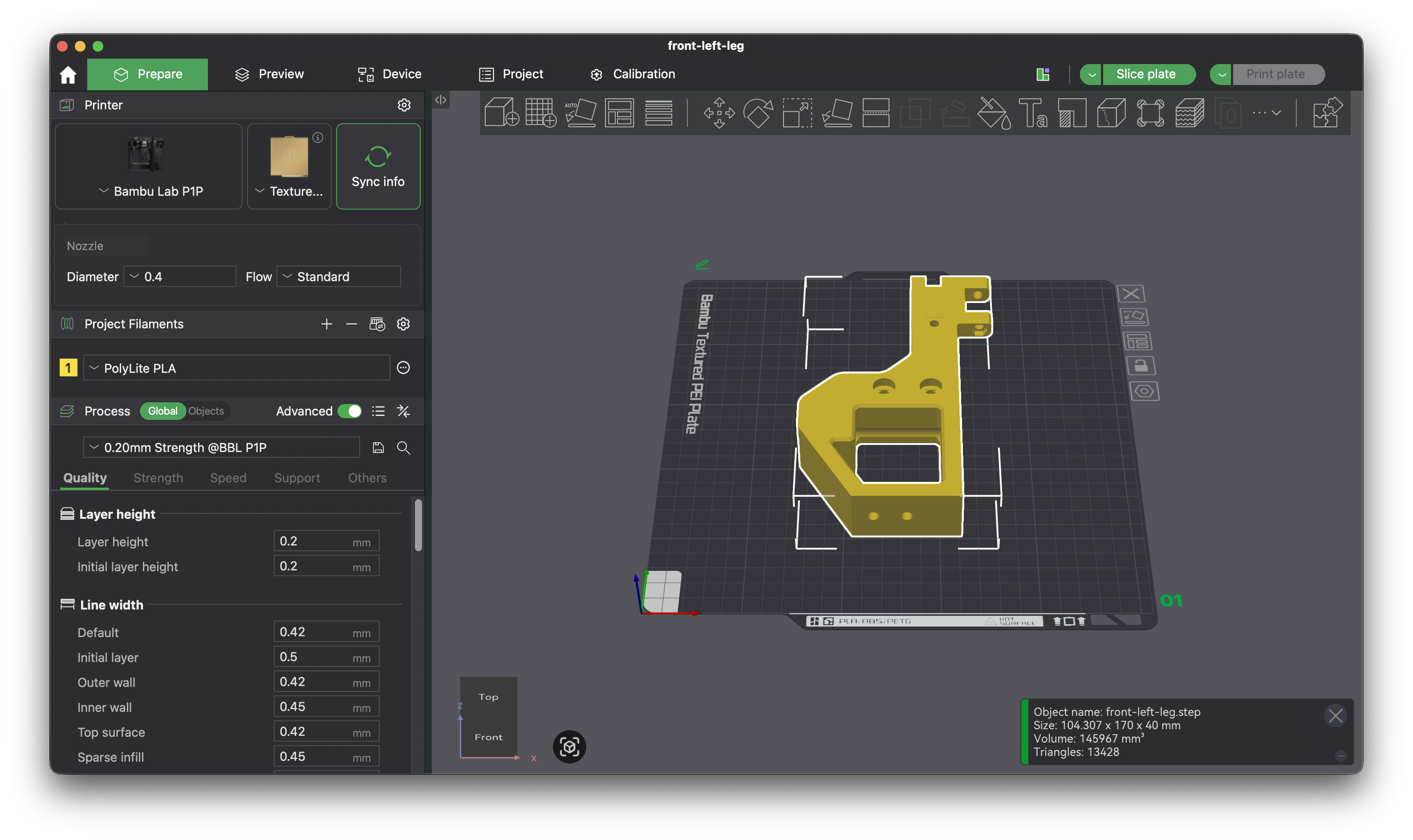Select the Auto orient tool

tap(580, 112)
